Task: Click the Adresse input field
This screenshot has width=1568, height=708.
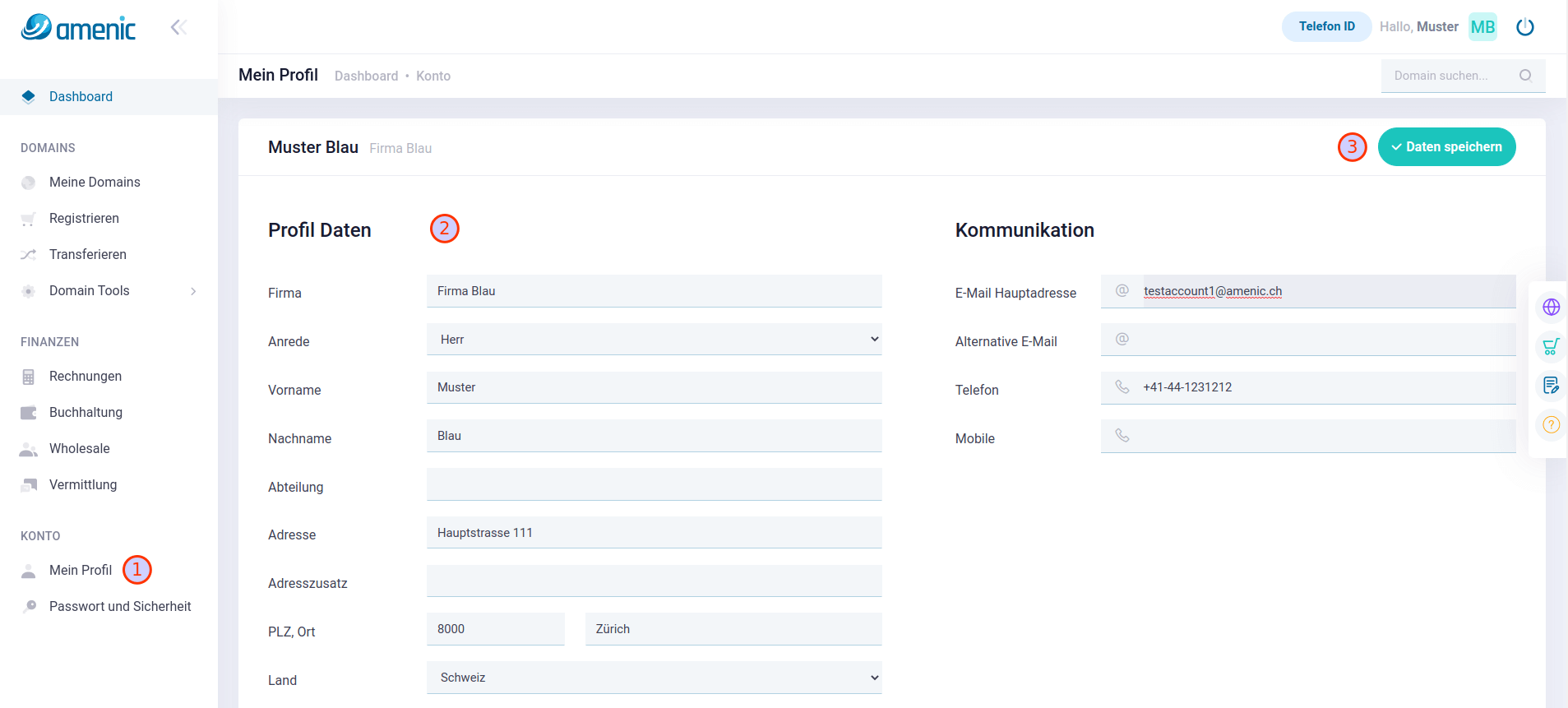Action: (x=654, y=533)
